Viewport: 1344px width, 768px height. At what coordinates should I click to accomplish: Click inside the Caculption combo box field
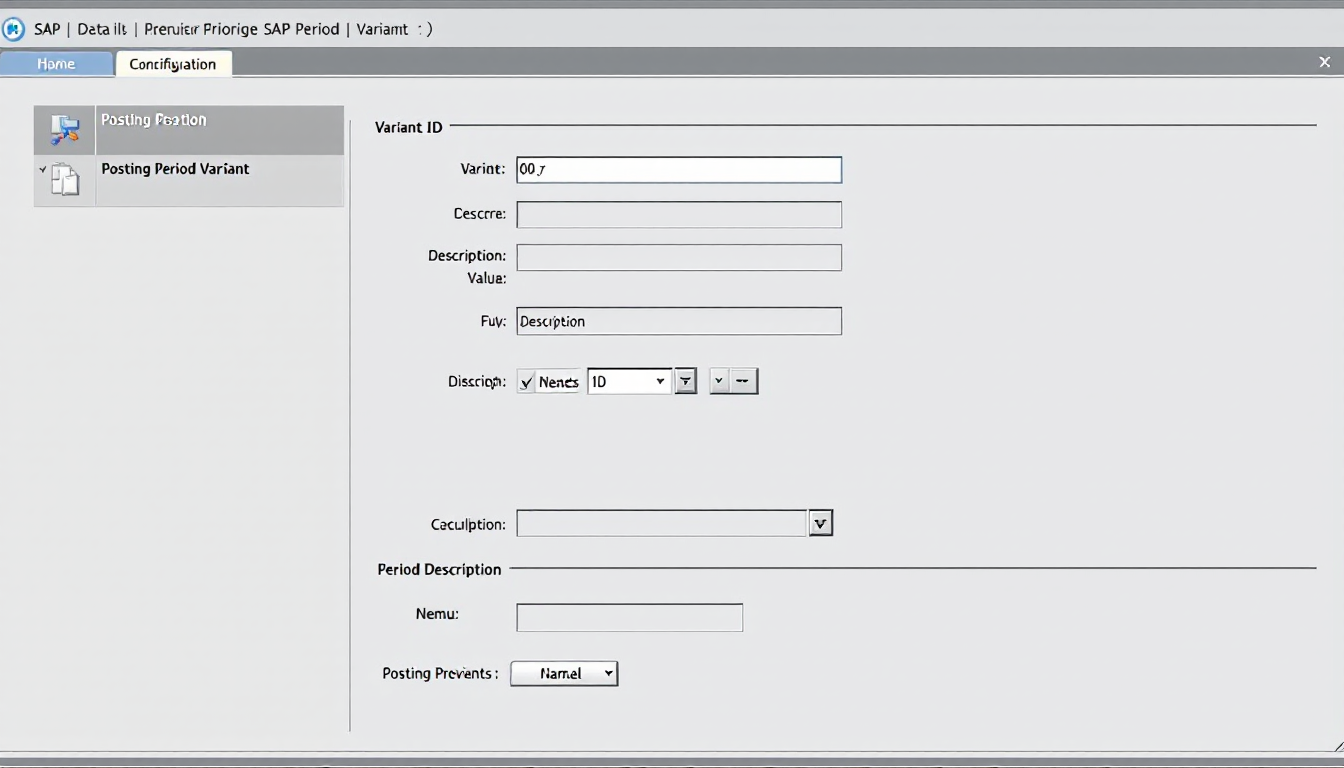[661, 523]
